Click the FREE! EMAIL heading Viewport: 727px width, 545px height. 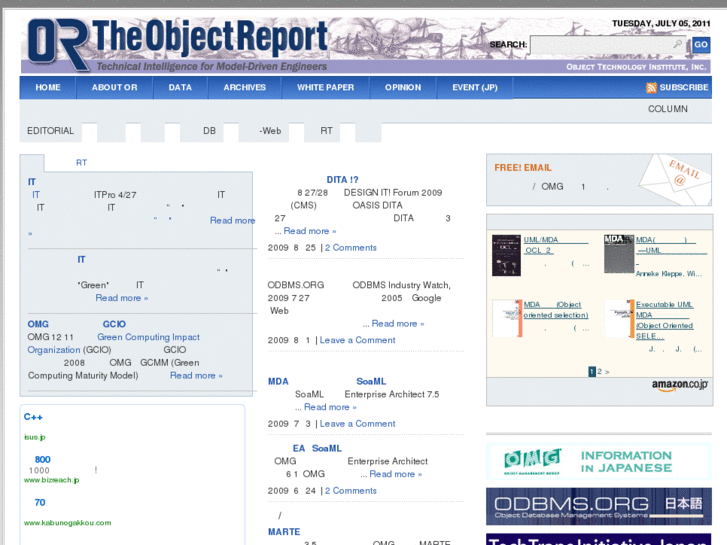click(523, 168)
